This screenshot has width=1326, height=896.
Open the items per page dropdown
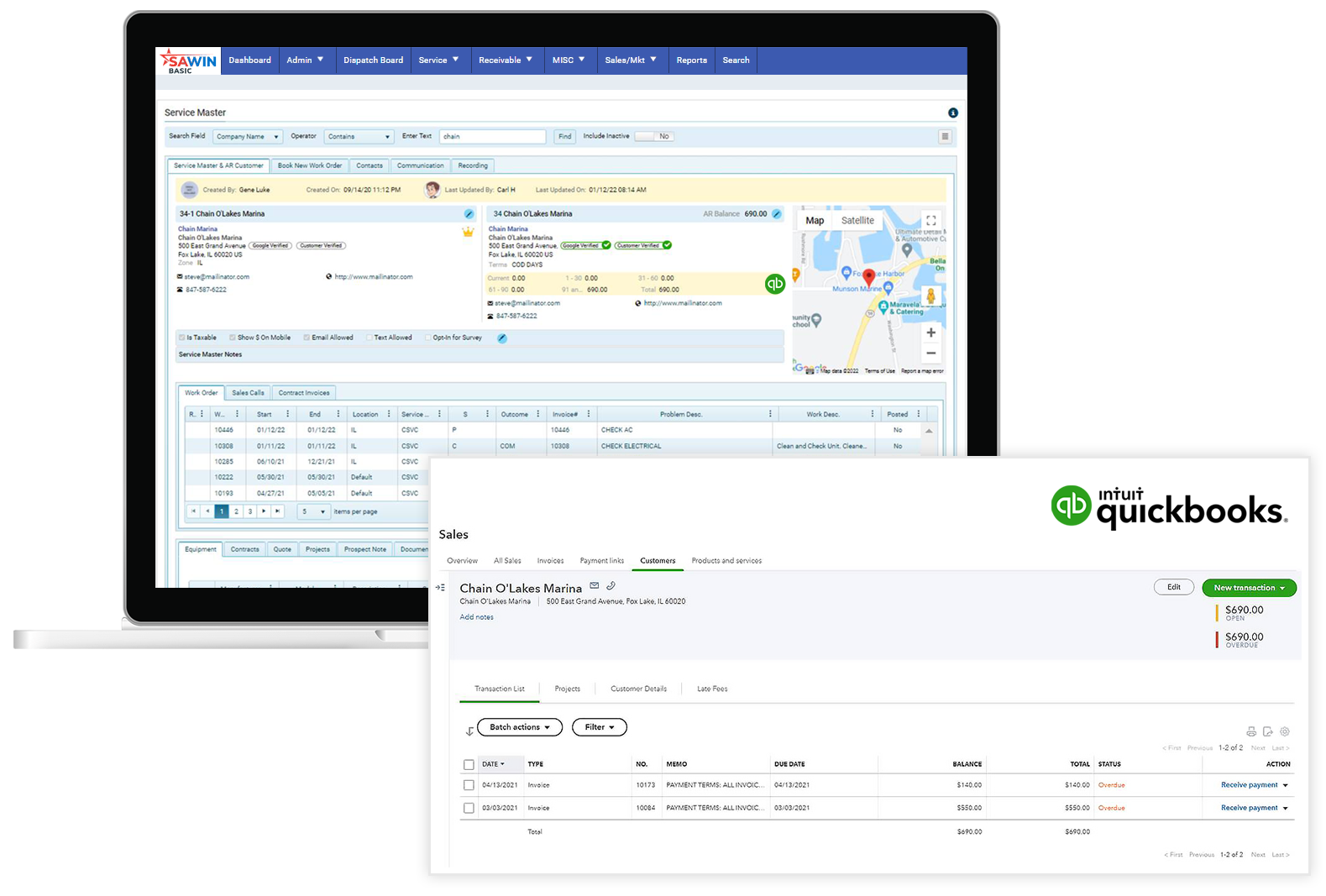(x=313, y=511)
